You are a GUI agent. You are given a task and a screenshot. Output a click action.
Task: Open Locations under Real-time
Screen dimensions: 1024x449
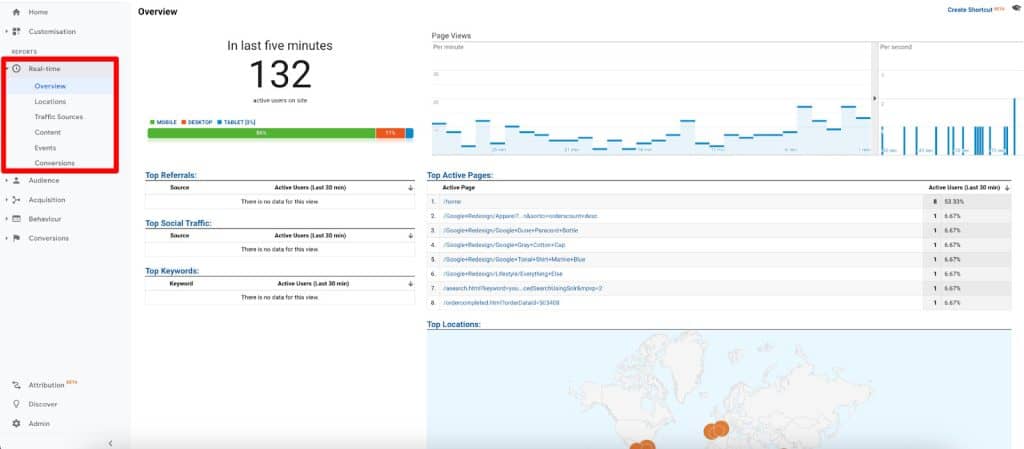(50, 102)
